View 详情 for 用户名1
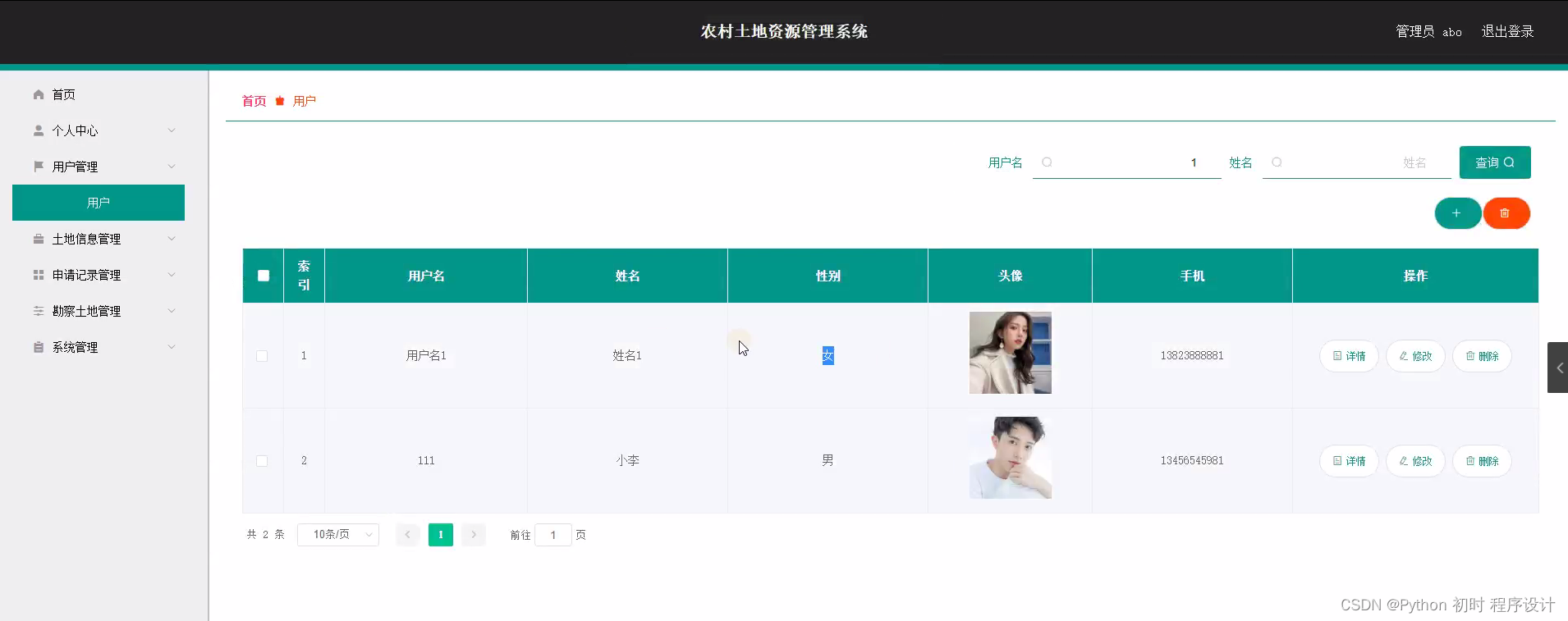The height and width of the screenshot is (621, 1568). tap(1349, 356)
